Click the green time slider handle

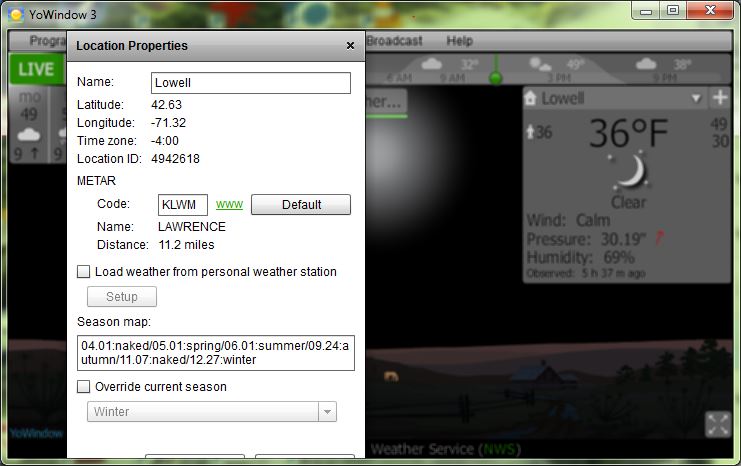click(x=494, y=77)
